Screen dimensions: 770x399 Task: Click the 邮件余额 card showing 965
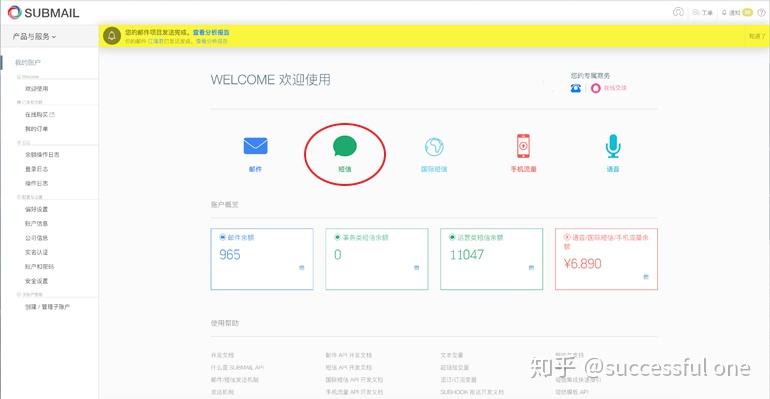(262, 259)
